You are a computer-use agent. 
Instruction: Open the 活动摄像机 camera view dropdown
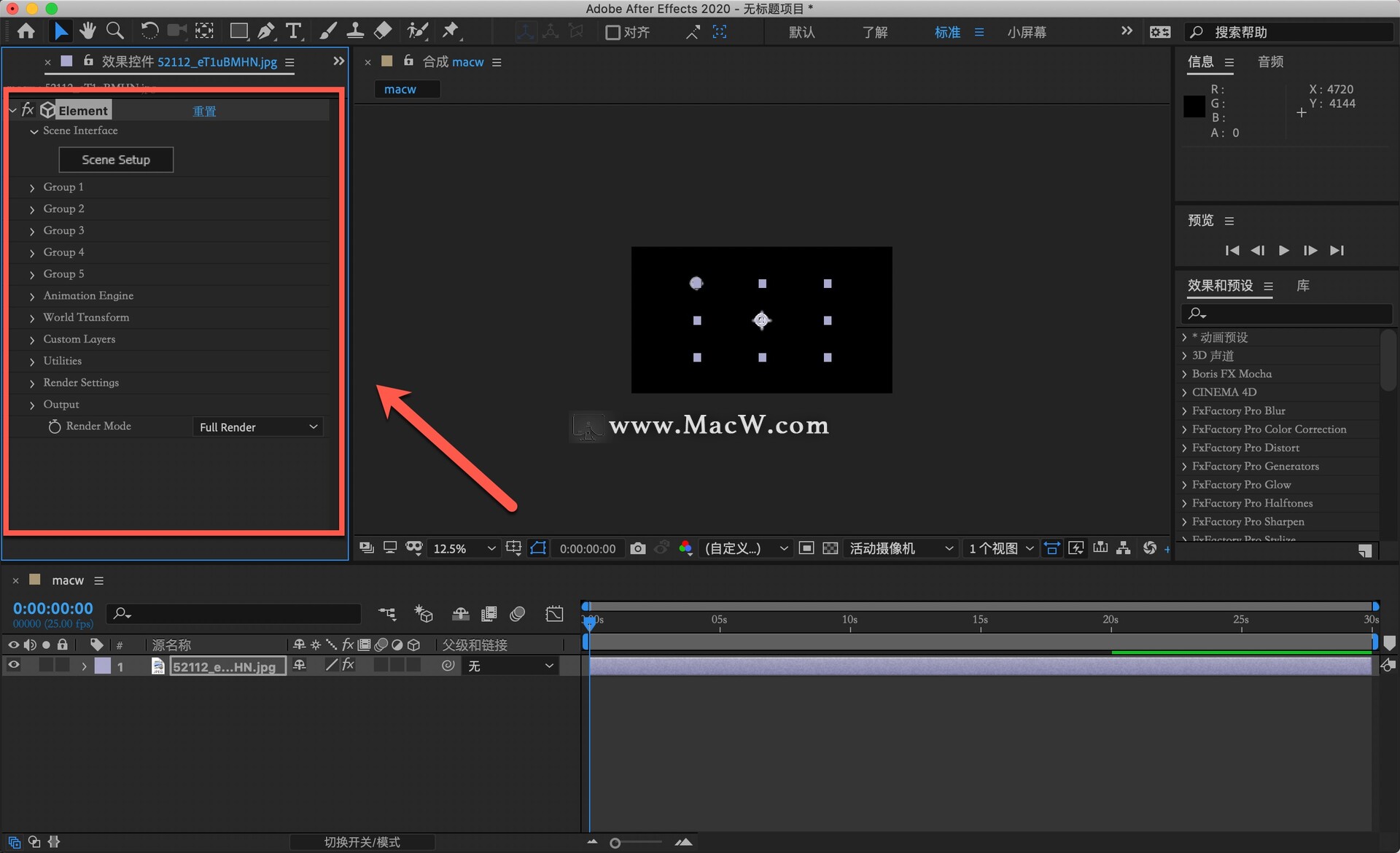click(x=900, y=548)
